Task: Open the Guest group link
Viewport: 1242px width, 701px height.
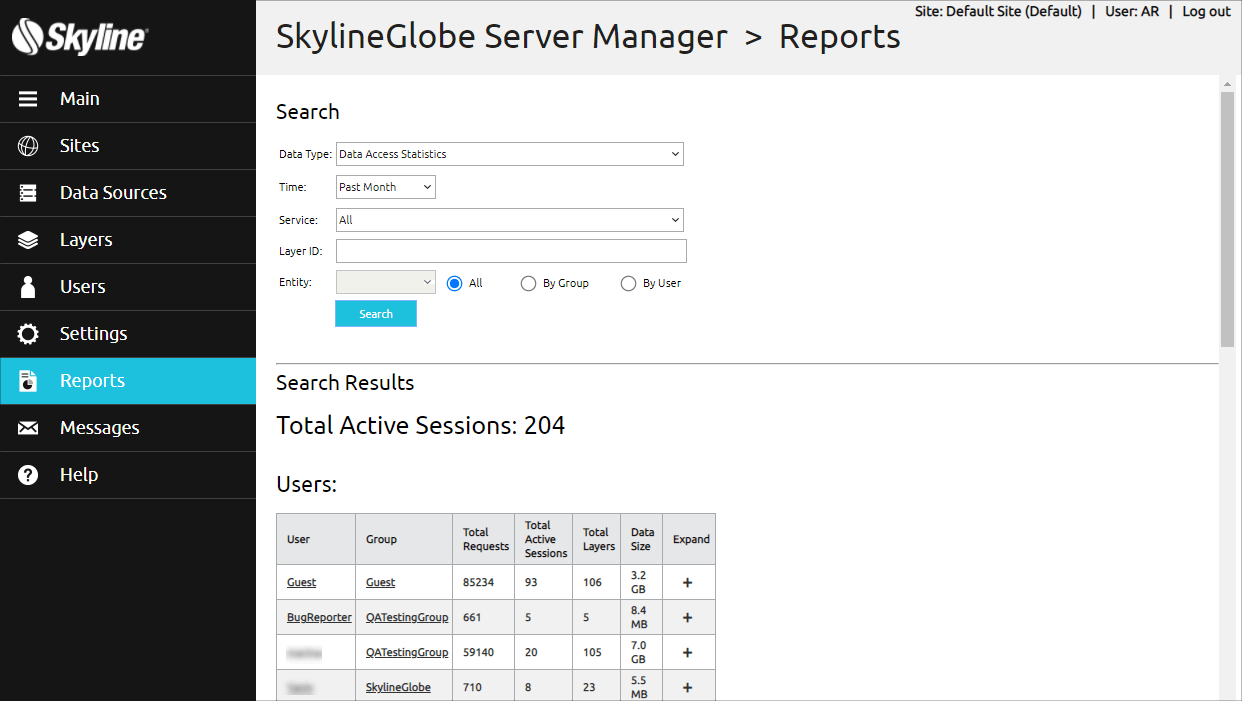Action: tap(380, 583)
